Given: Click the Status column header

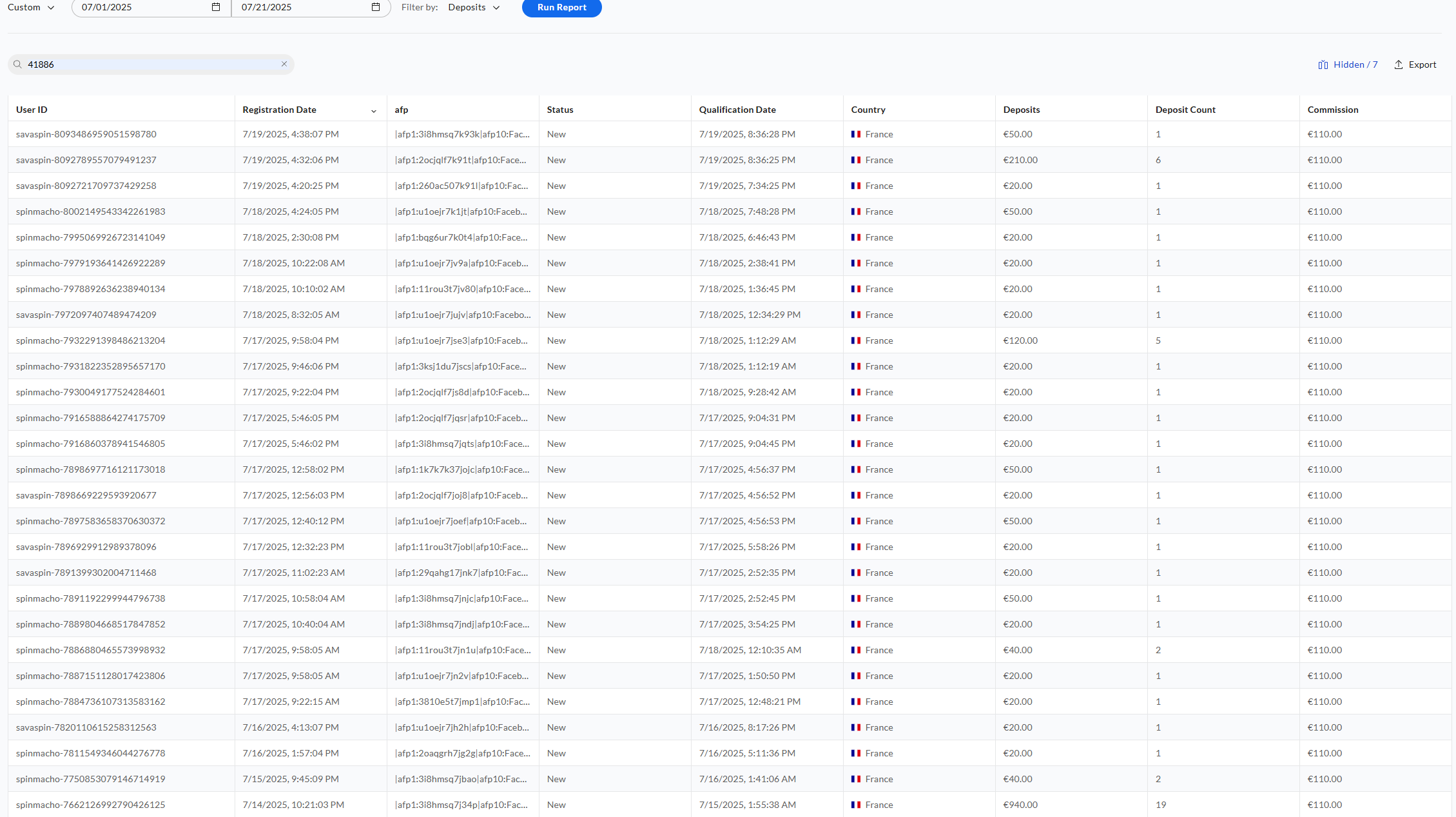Looking at the screenshot, I should coord(560,110).
